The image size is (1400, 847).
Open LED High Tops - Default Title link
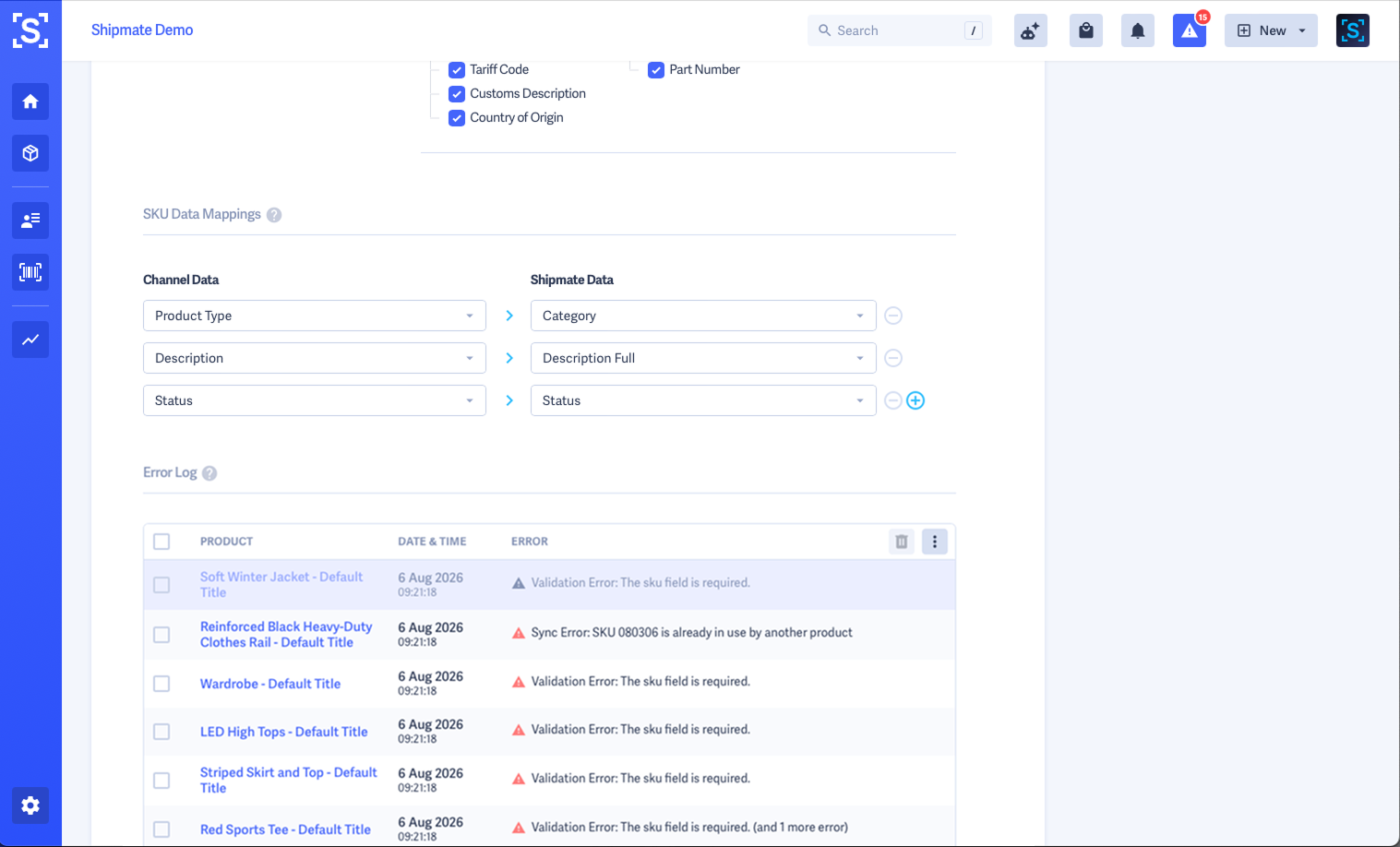pos(284,732)
